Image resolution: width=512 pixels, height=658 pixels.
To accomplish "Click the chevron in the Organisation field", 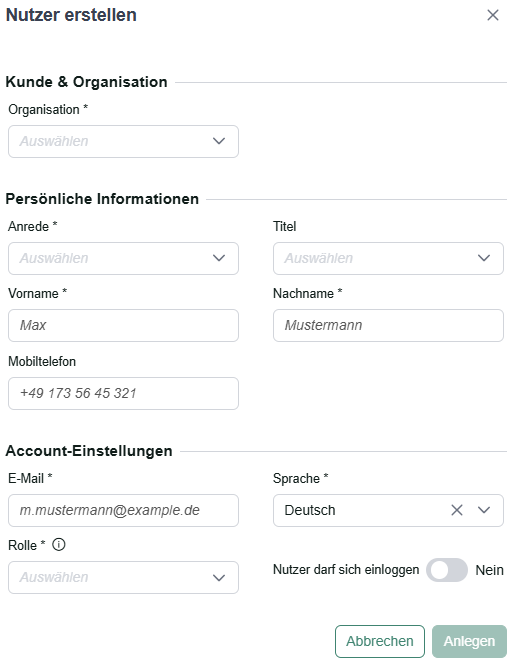I will click(219, 141).
